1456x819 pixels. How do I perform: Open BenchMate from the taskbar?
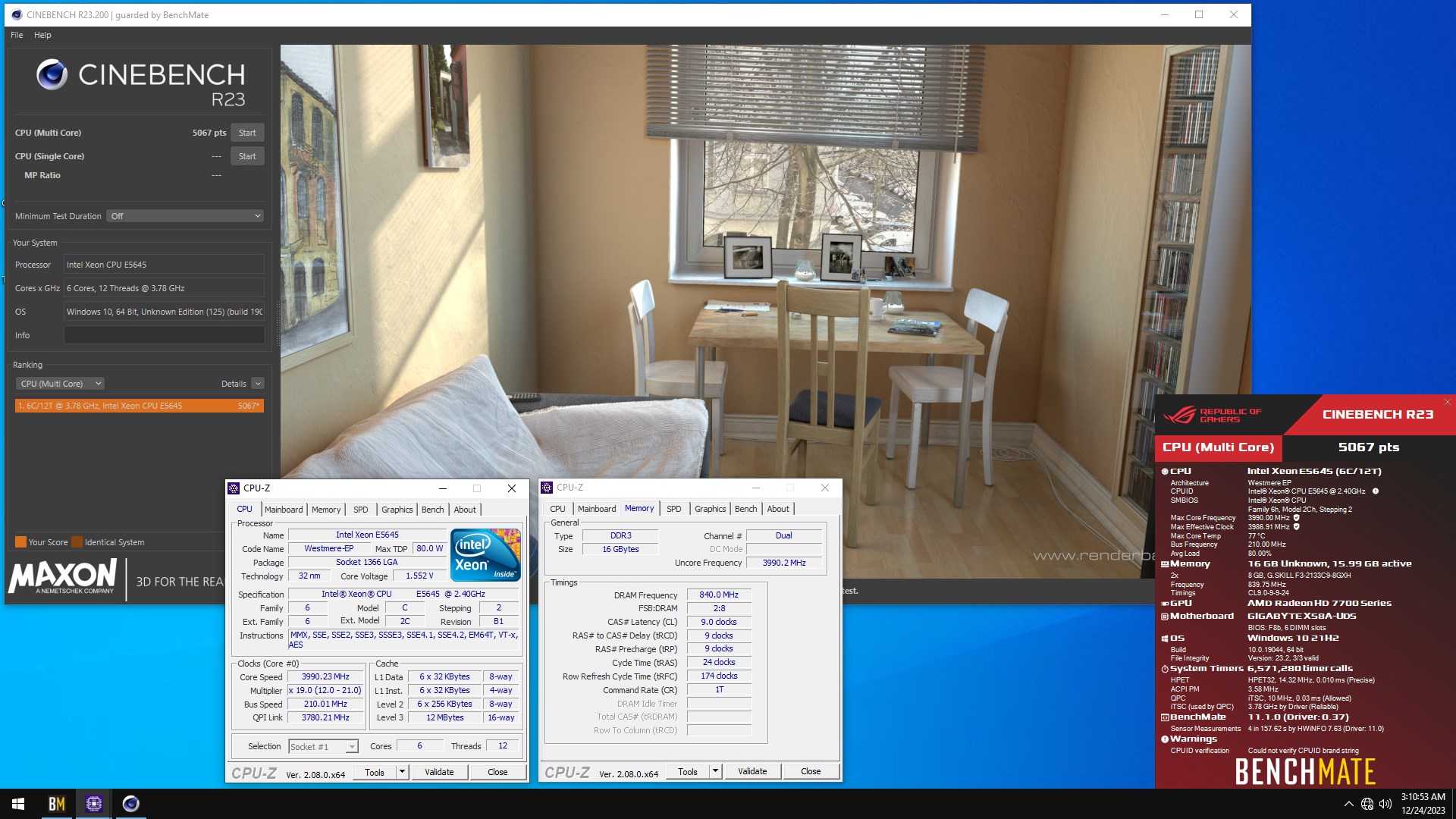pyautogui.click(x=57, y=804)
